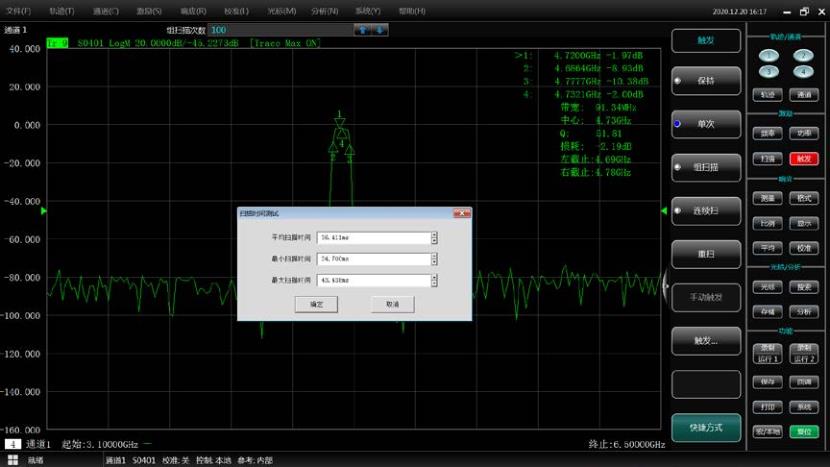This screenshot has height=467, width=830.
Task: Click the down arrow beside sweep count
Action: coord(380,30)
